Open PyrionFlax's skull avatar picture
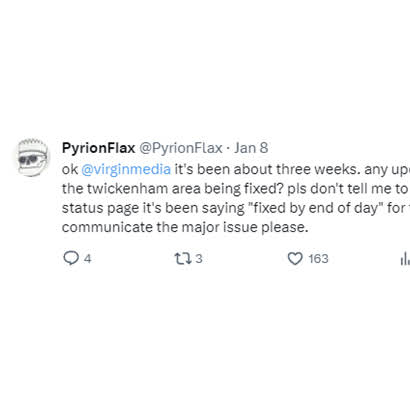The image size is (410, 410). [33, 157]
